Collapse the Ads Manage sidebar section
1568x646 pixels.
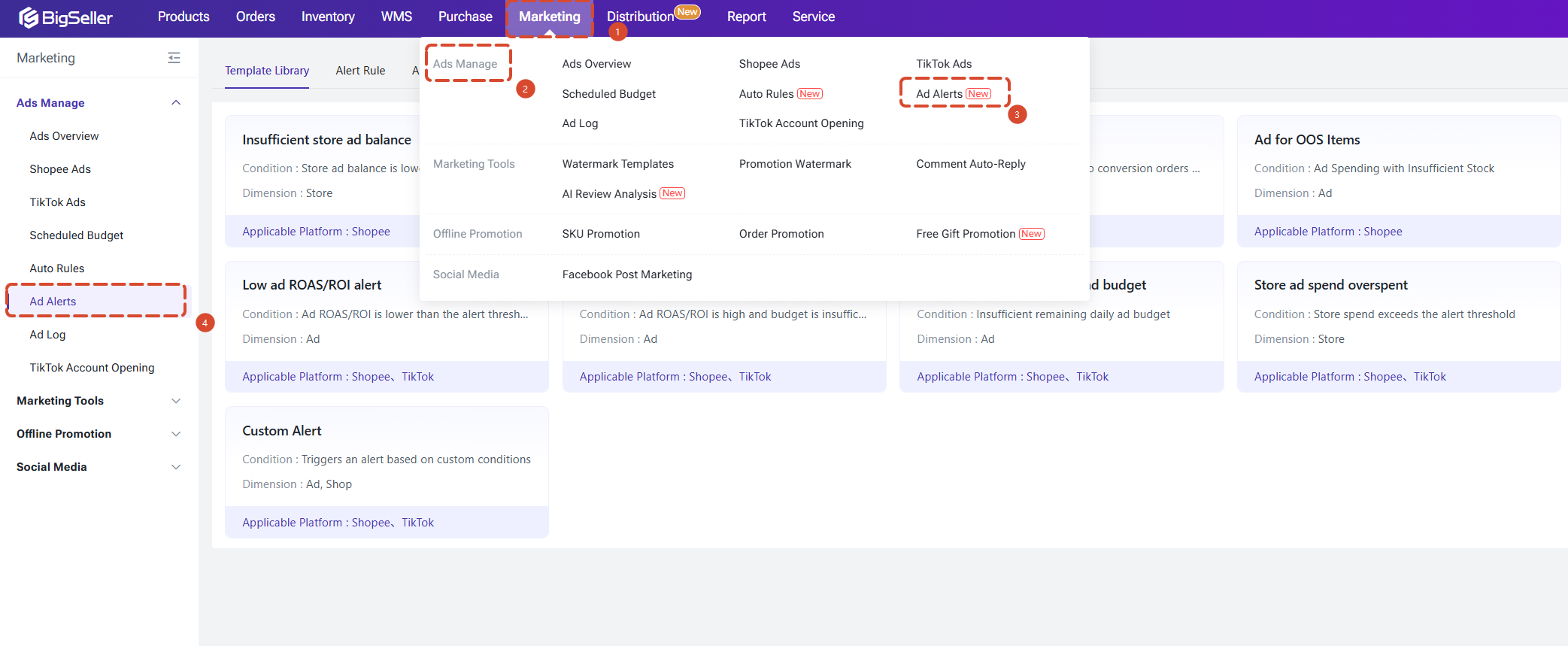[176, 103]
